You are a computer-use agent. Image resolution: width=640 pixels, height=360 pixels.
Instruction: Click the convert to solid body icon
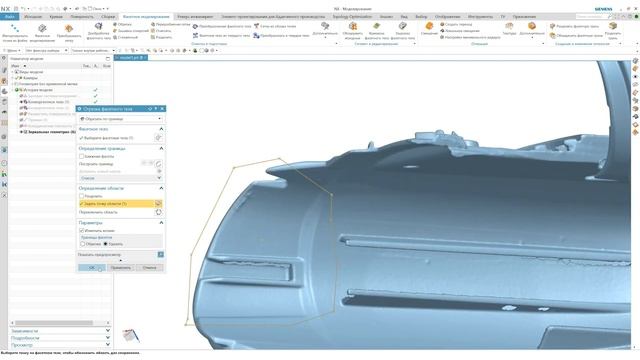[x=256, y=36]
